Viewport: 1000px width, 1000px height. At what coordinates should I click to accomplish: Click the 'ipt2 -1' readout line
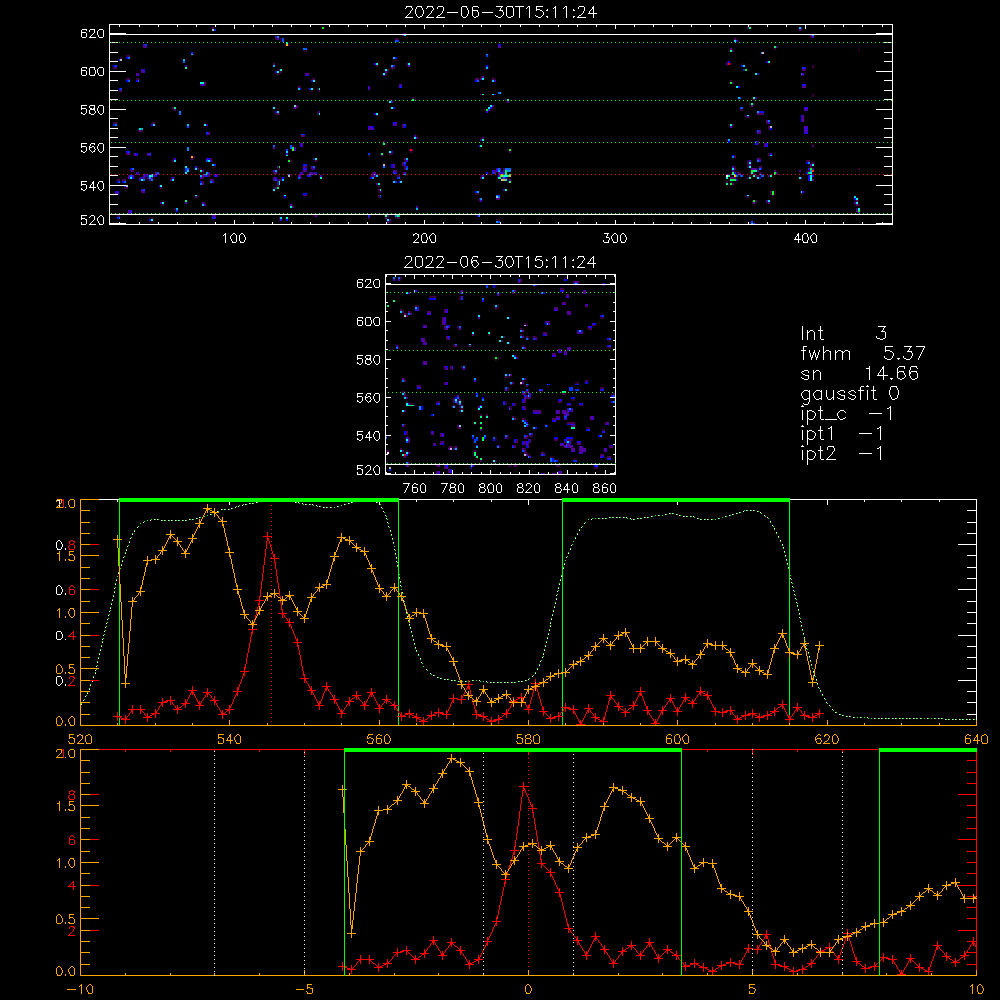tap(842, 453)
